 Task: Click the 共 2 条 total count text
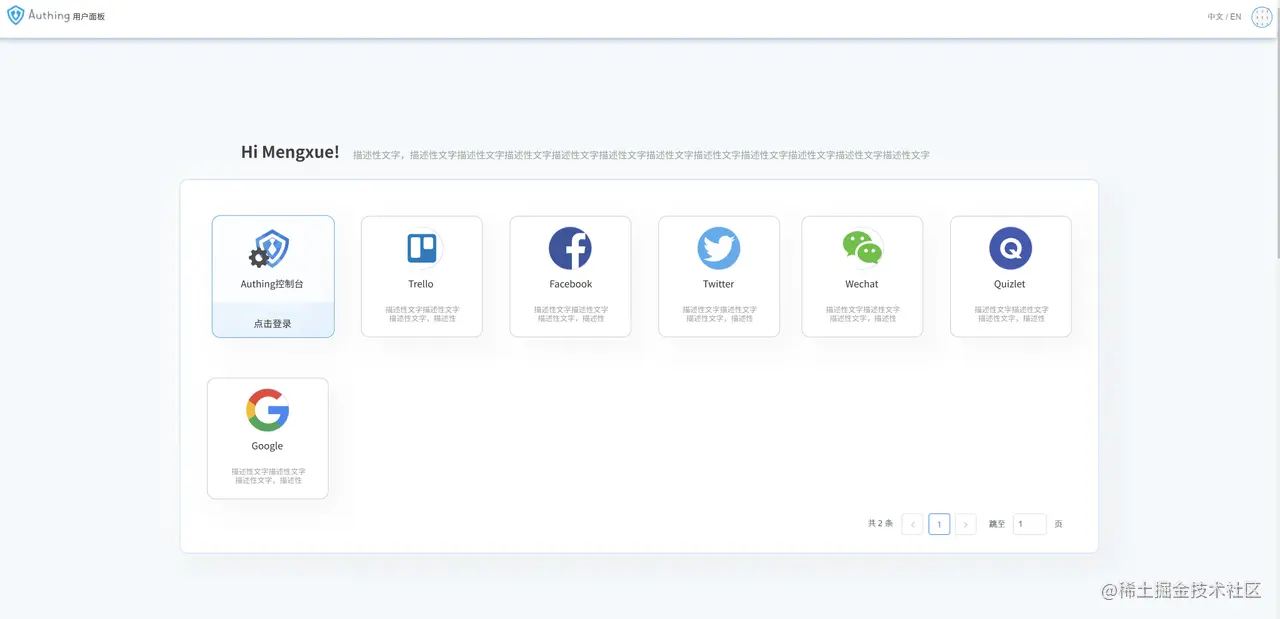coord(881,524)
